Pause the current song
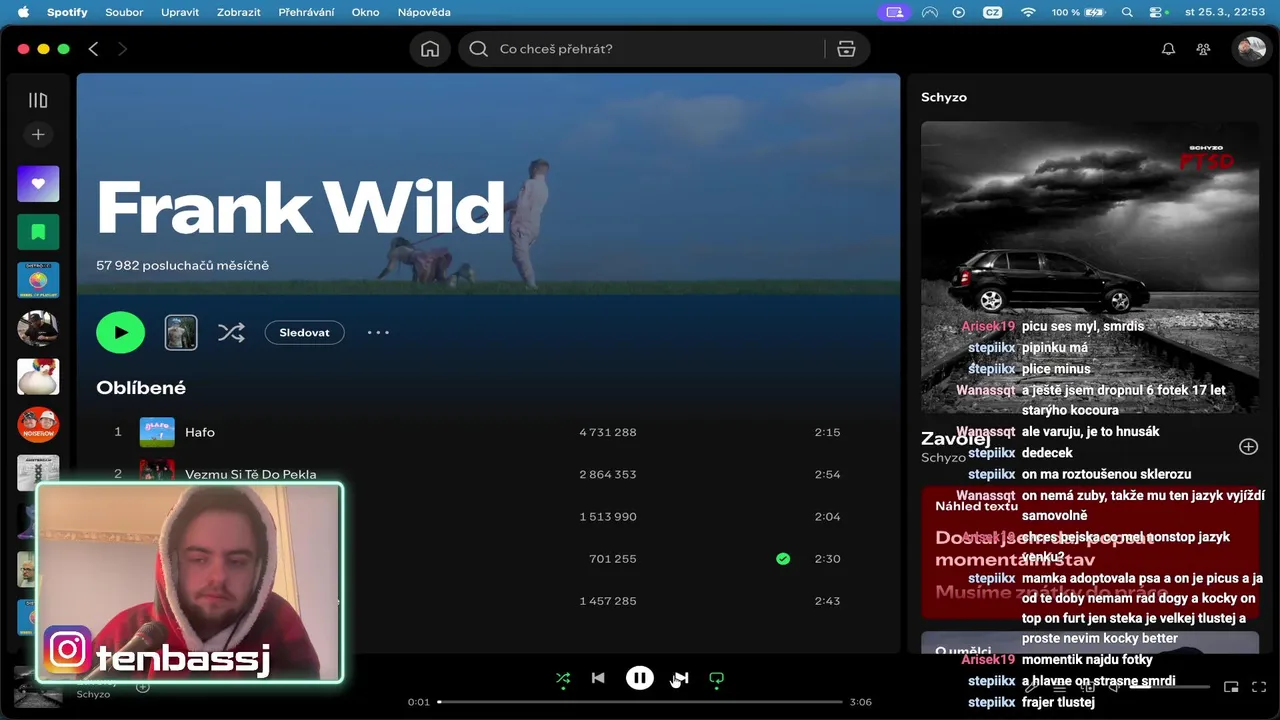The image size is (1280, 720). (x=640, y=678)
